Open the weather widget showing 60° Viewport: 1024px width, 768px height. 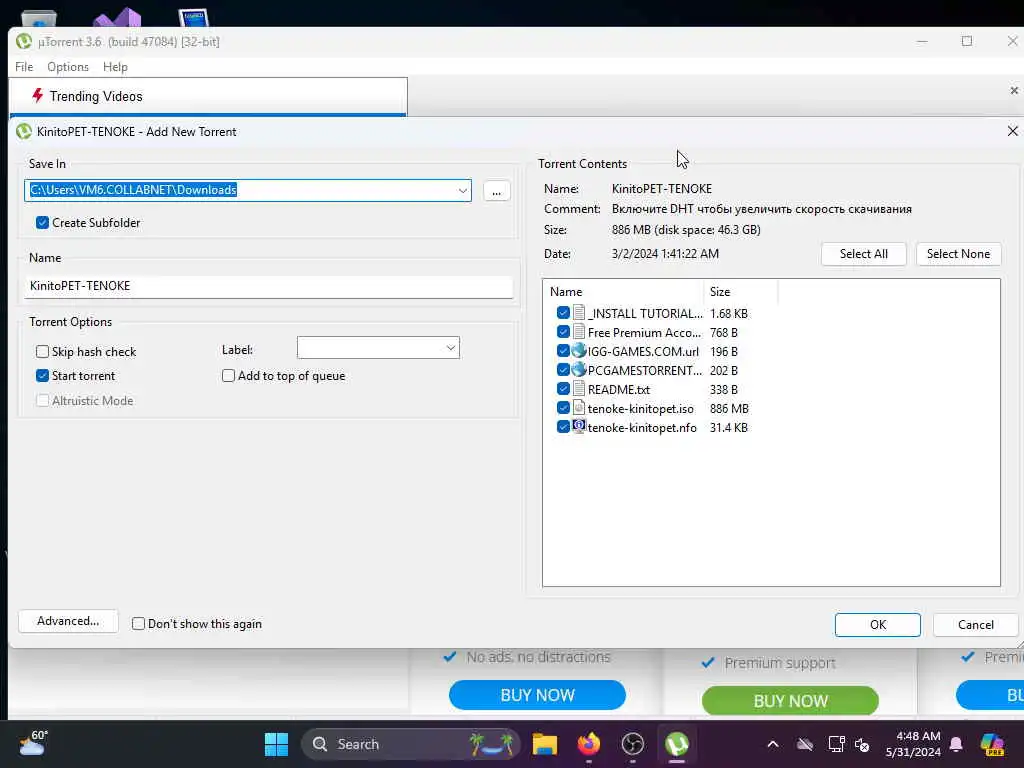click(x=34, y=743)
